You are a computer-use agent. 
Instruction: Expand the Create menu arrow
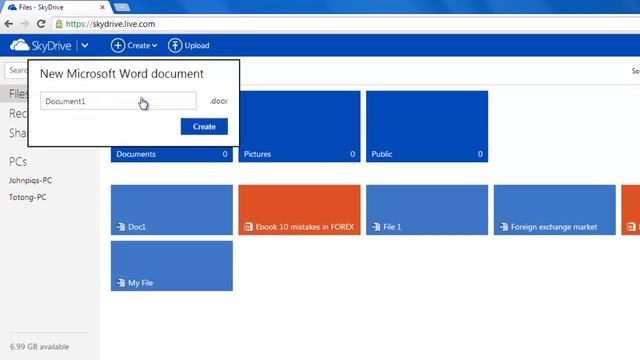pos(154,46)
